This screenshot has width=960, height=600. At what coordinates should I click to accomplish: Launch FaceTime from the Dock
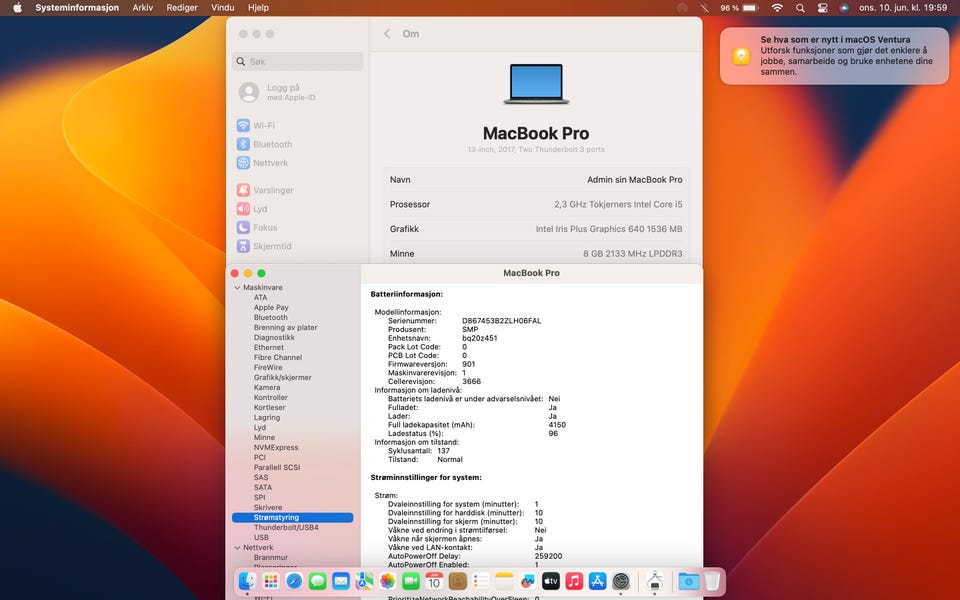pyautogui.click(x=411, y=580)
